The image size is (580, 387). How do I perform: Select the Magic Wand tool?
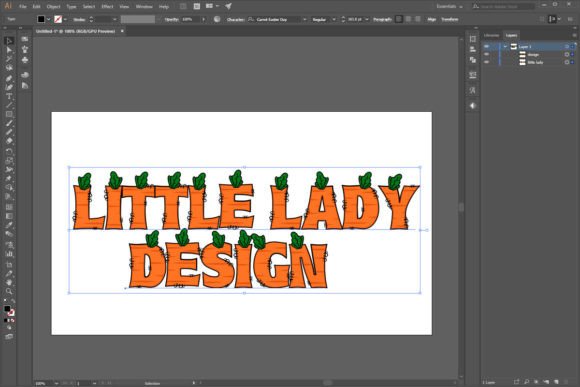point(9,59)
